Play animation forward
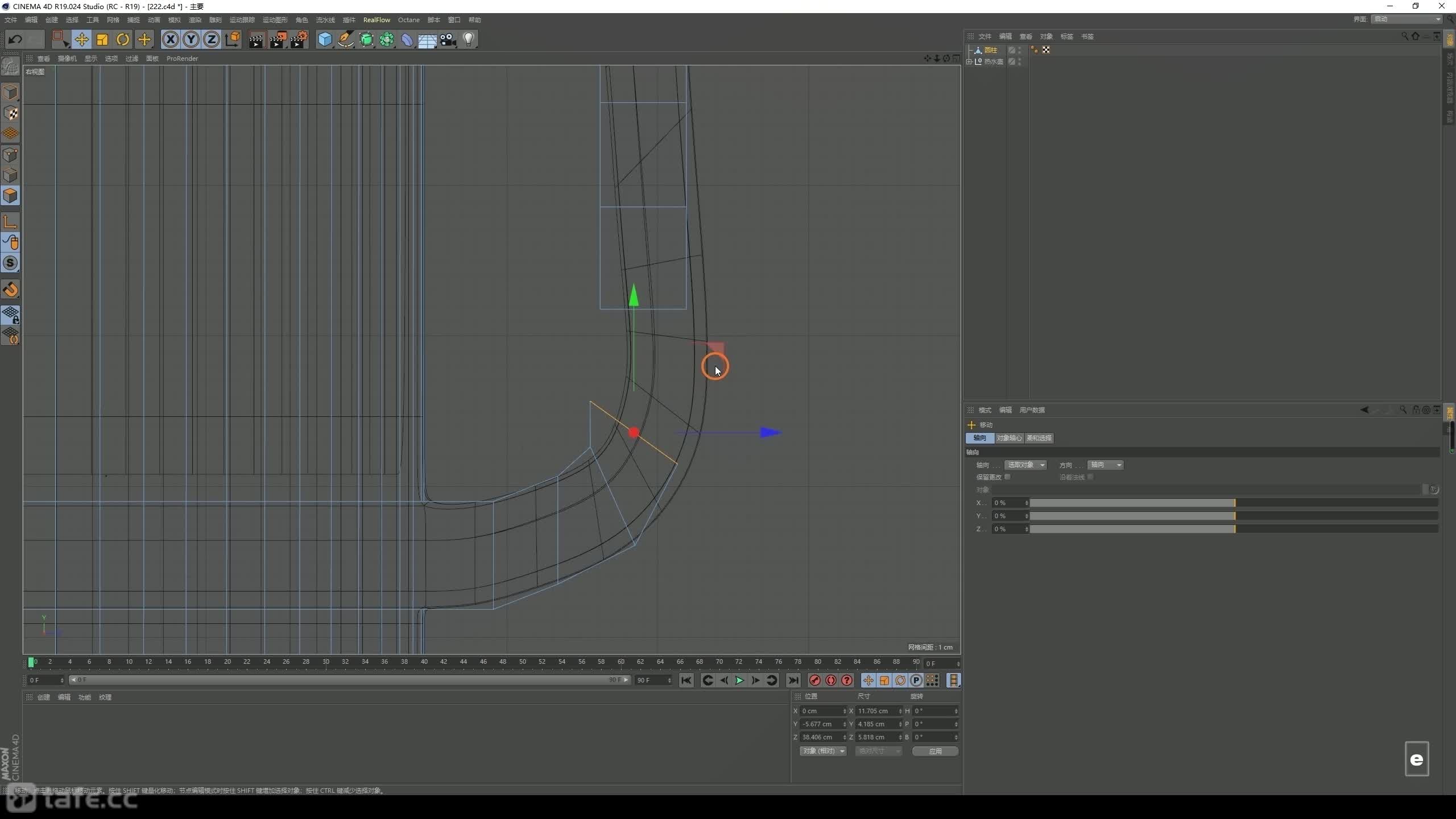Viewport: 1456px width, 819px height. 739,680
